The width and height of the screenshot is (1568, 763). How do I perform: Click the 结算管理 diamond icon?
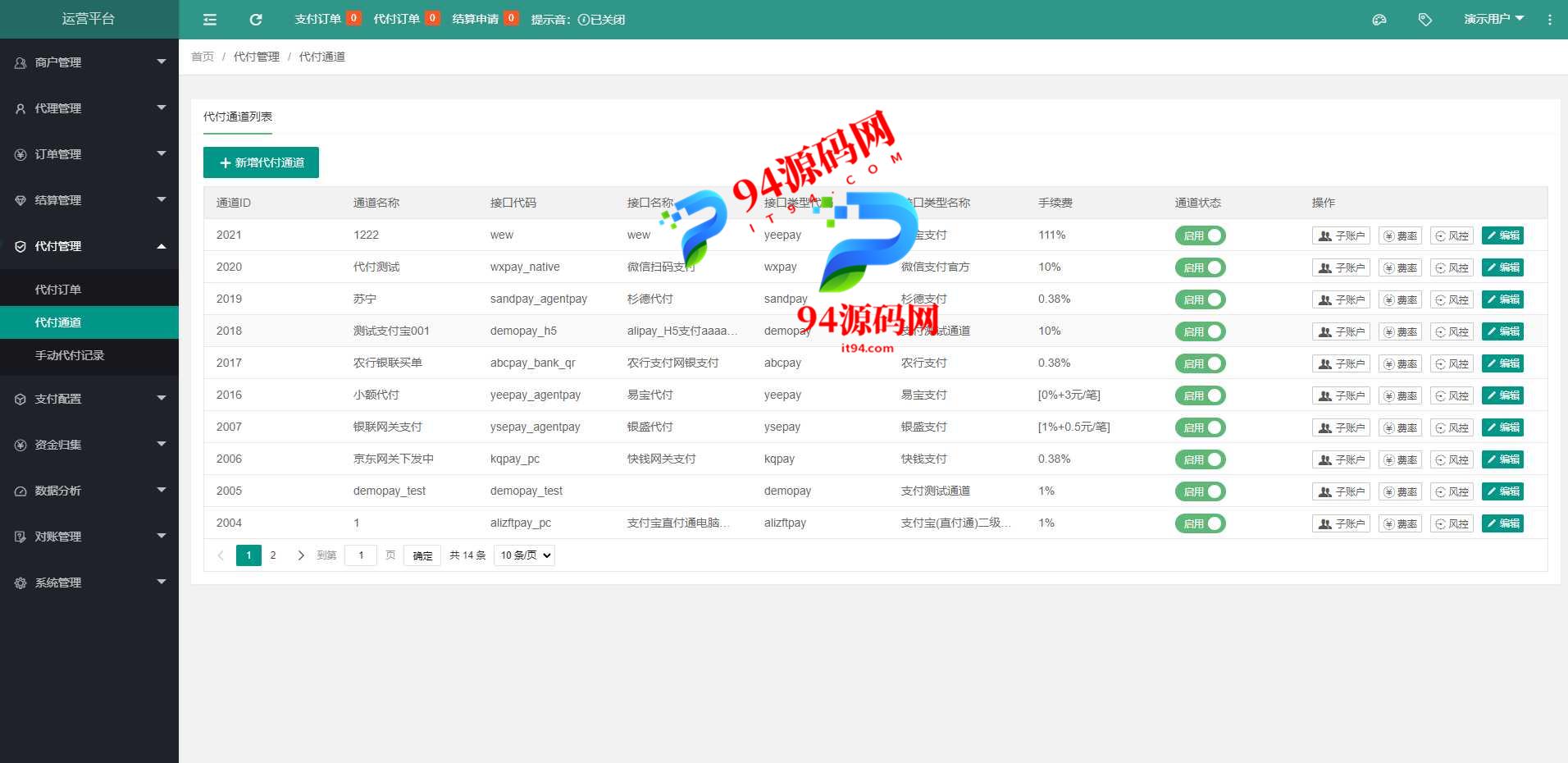pos(21,200)
